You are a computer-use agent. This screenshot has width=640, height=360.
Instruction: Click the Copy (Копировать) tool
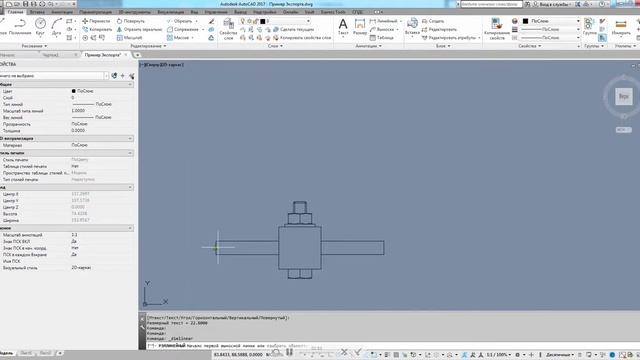point(97,29)
